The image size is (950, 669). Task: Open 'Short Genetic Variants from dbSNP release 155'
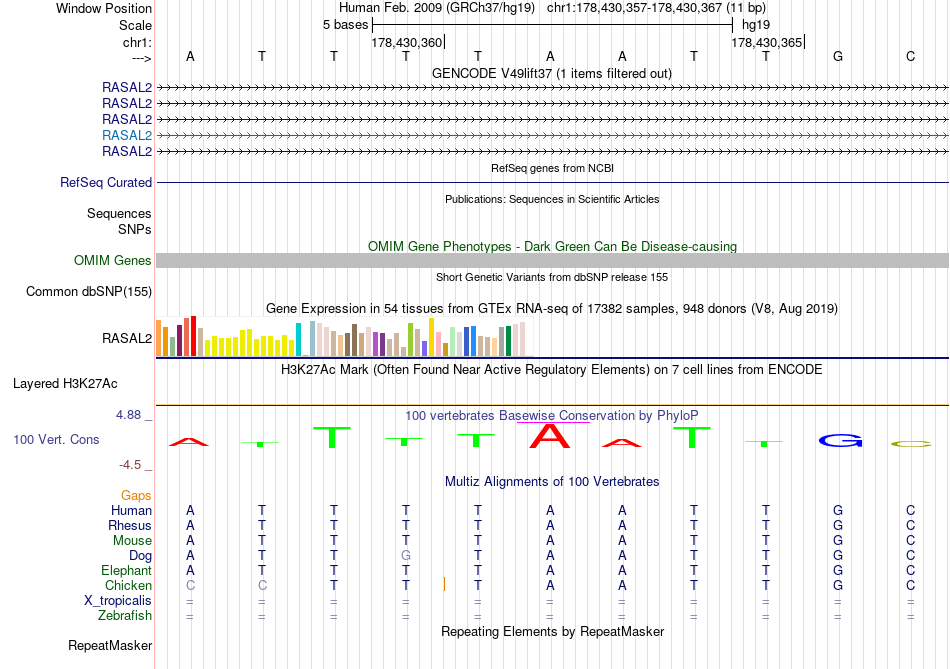pos(552,277)
